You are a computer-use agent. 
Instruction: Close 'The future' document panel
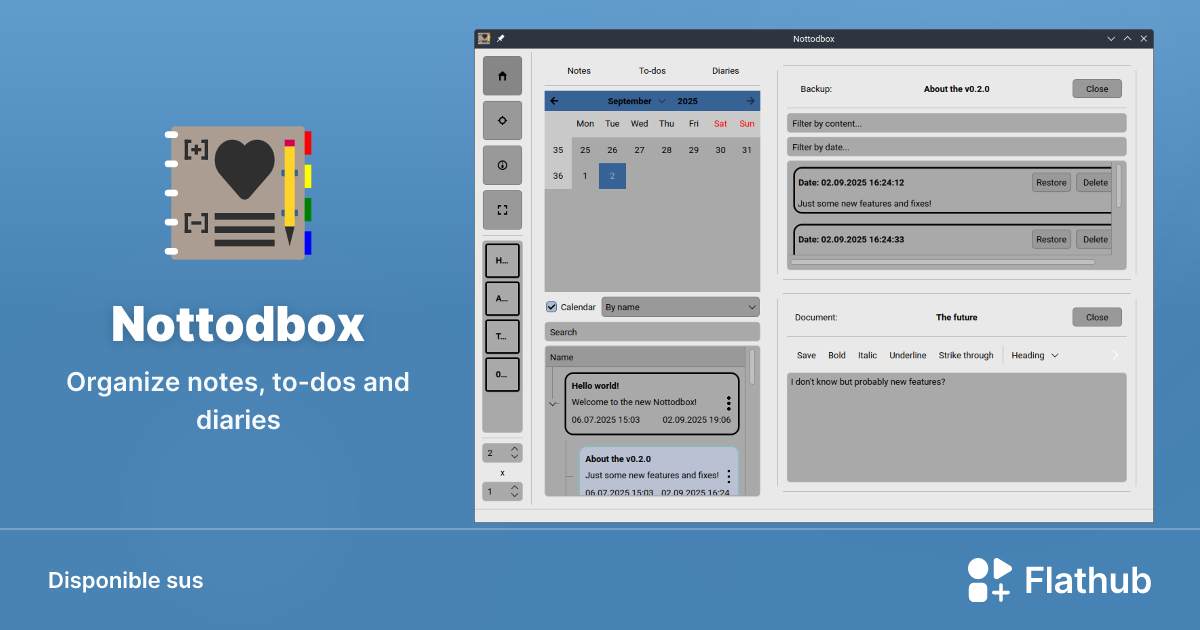(1096, 316)
